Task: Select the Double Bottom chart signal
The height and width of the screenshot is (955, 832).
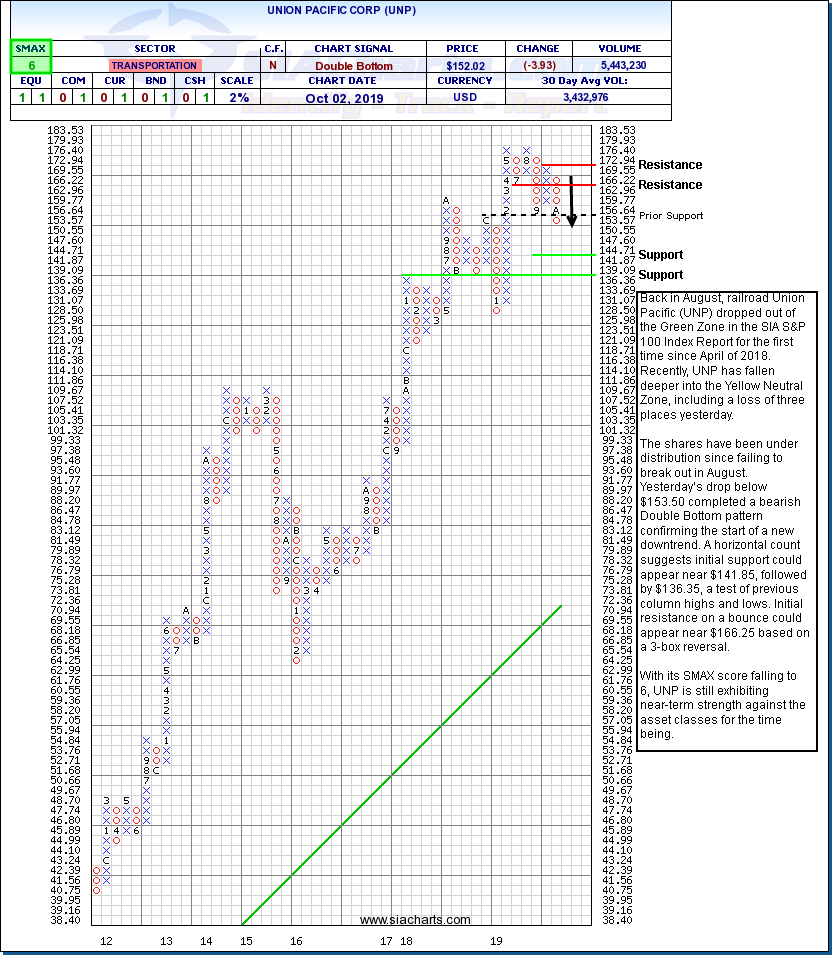Action: 354,65
